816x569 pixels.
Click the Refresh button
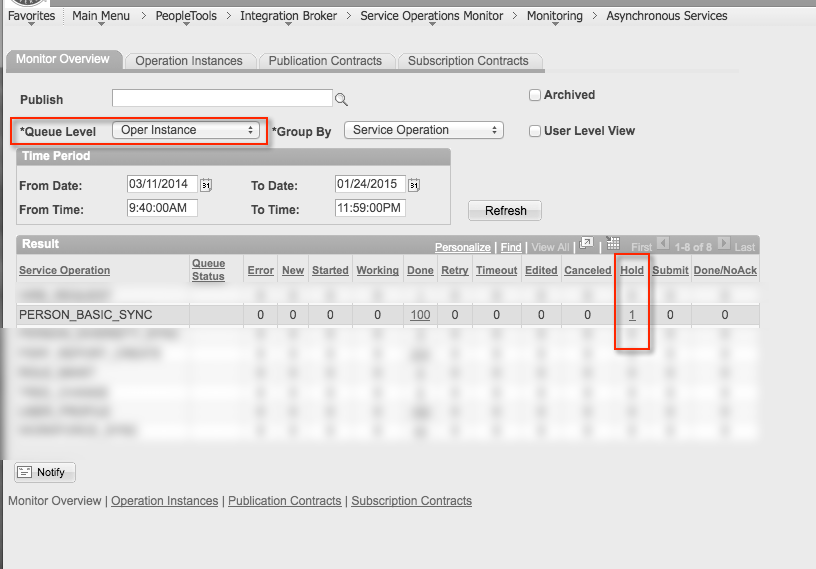click(505, 210)
